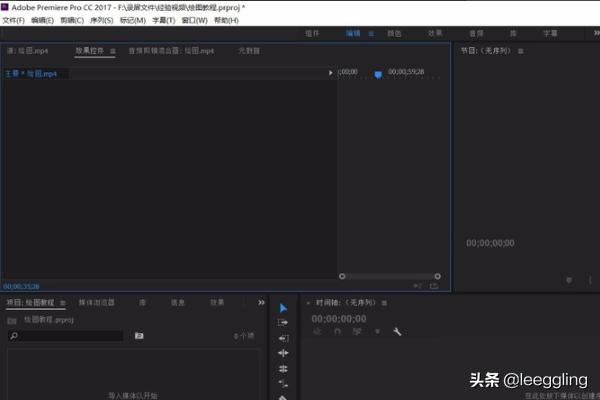The image size is (600, 400).
Task: Open the 序列(S) menu
Action: click(101, 20)
